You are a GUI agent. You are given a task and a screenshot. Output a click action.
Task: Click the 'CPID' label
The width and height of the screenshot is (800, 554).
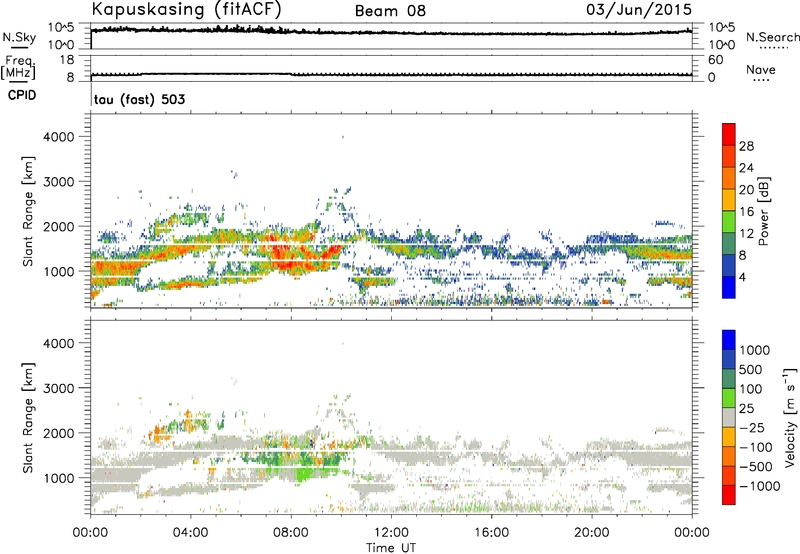22,95
